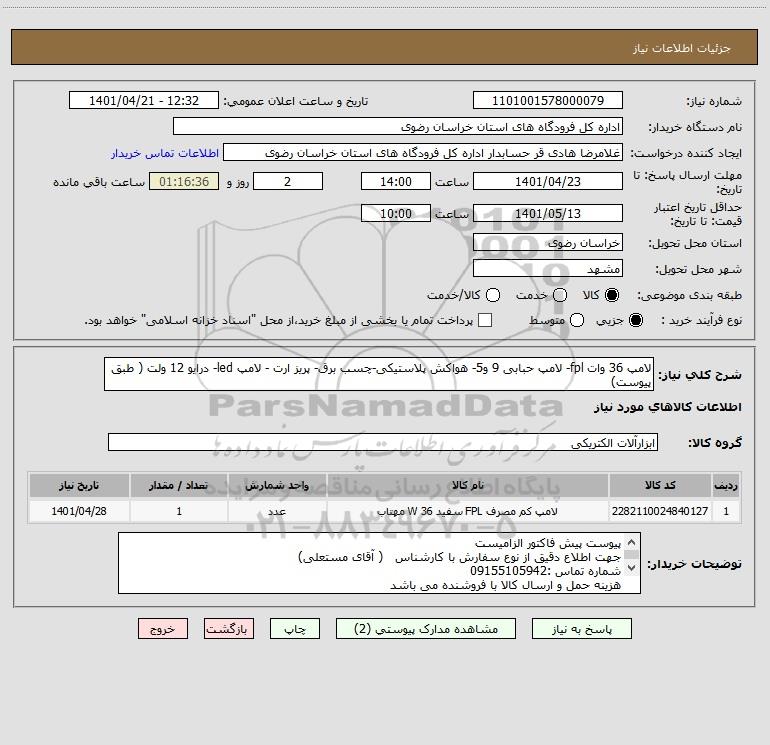
Task: Select the متوسط purchase type radio
Action: (x=577, y=320)
